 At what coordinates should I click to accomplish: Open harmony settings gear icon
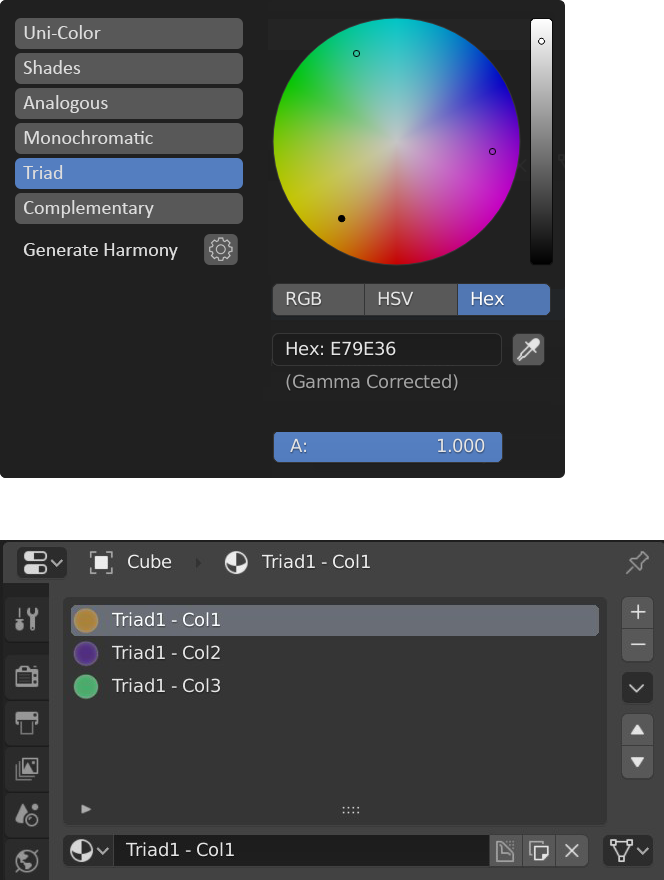[x=221, y=249]
